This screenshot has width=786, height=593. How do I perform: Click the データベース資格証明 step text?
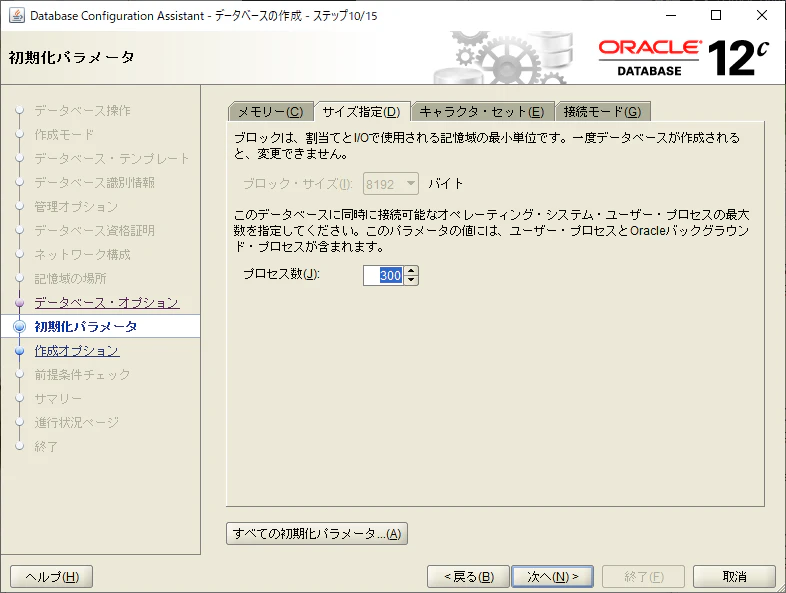[95, 231]
